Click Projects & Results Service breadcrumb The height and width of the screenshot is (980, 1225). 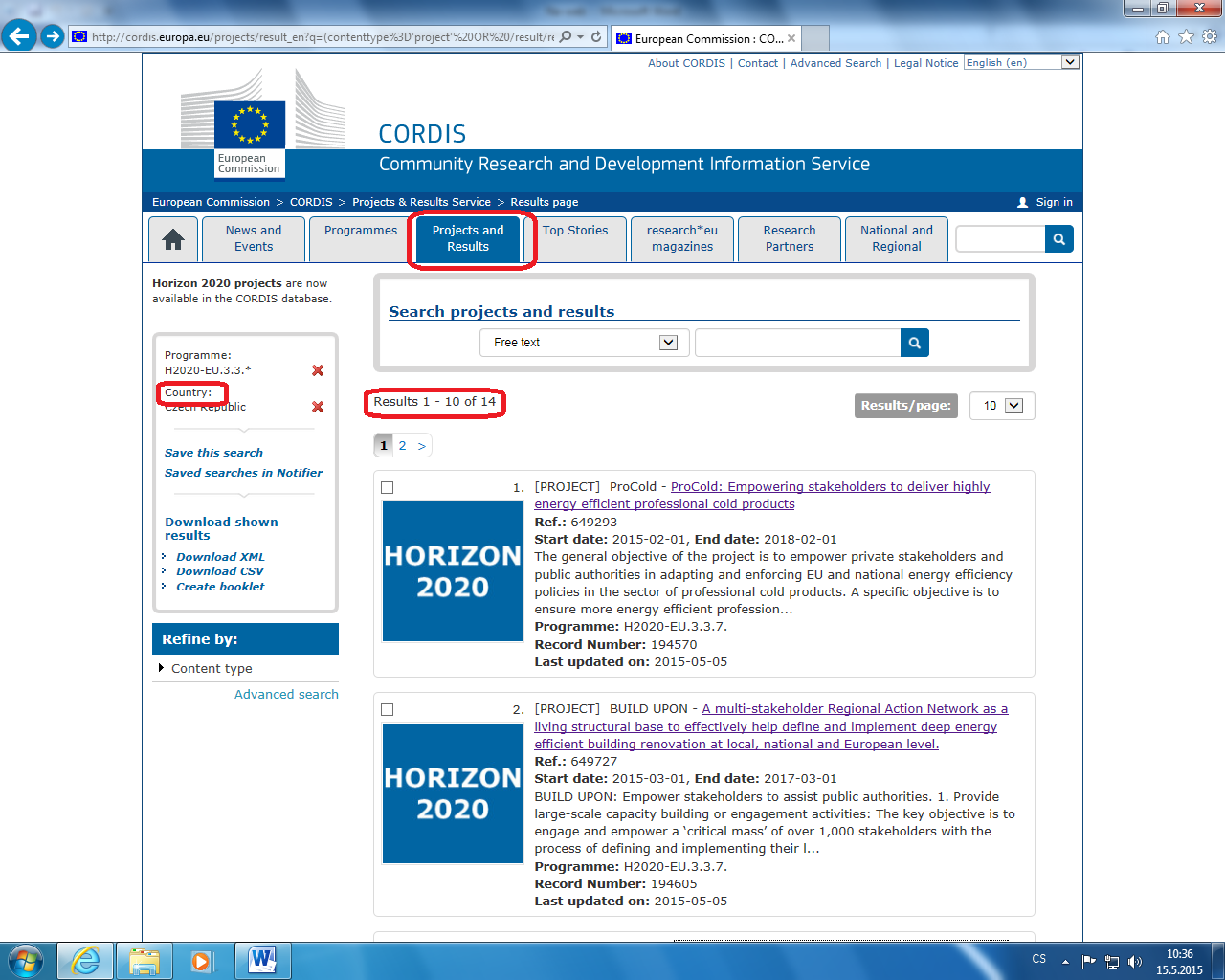[x=421, y=202]
